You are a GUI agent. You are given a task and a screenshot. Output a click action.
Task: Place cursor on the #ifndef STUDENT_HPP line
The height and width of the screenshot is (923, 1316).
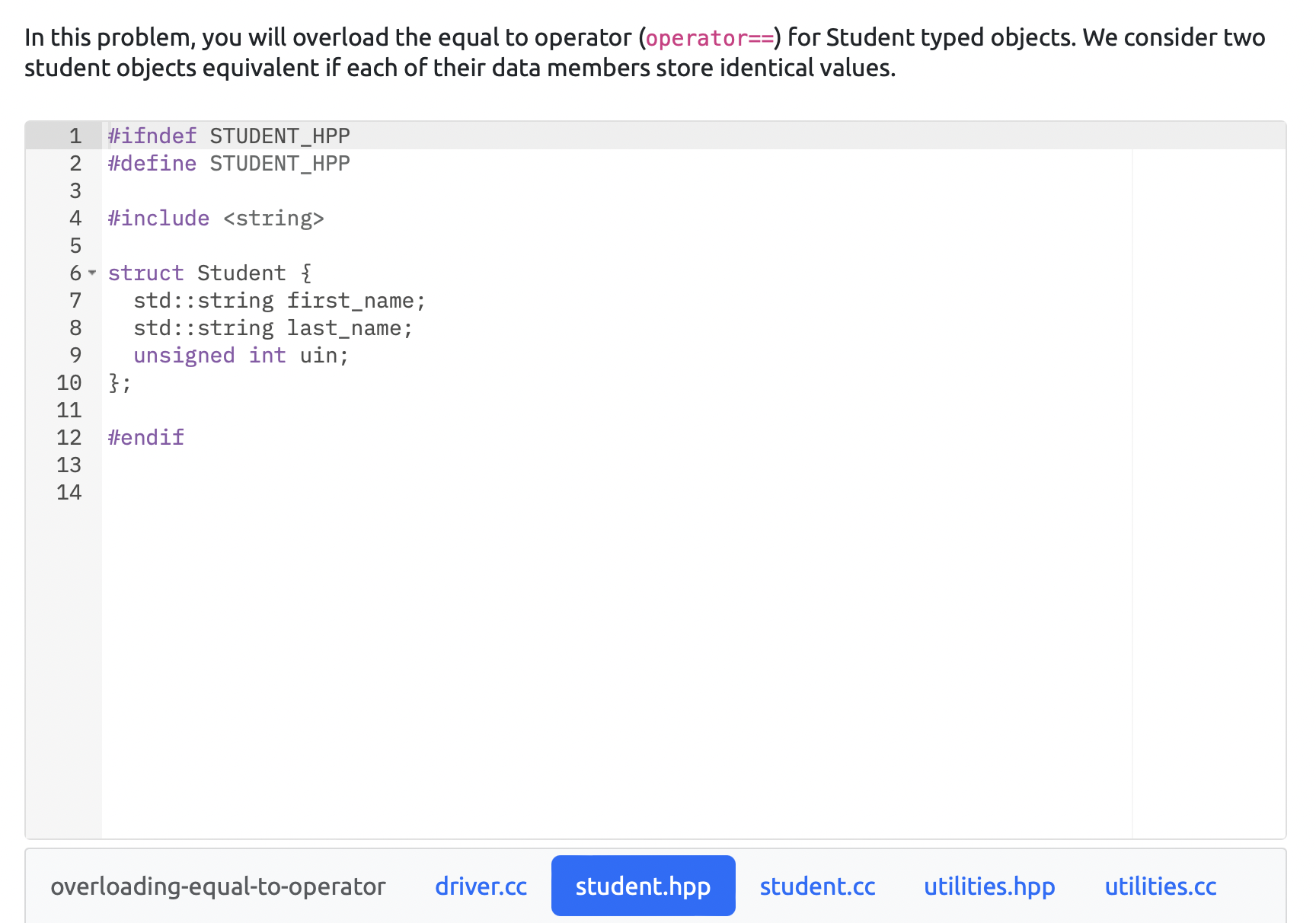[228, 136]
